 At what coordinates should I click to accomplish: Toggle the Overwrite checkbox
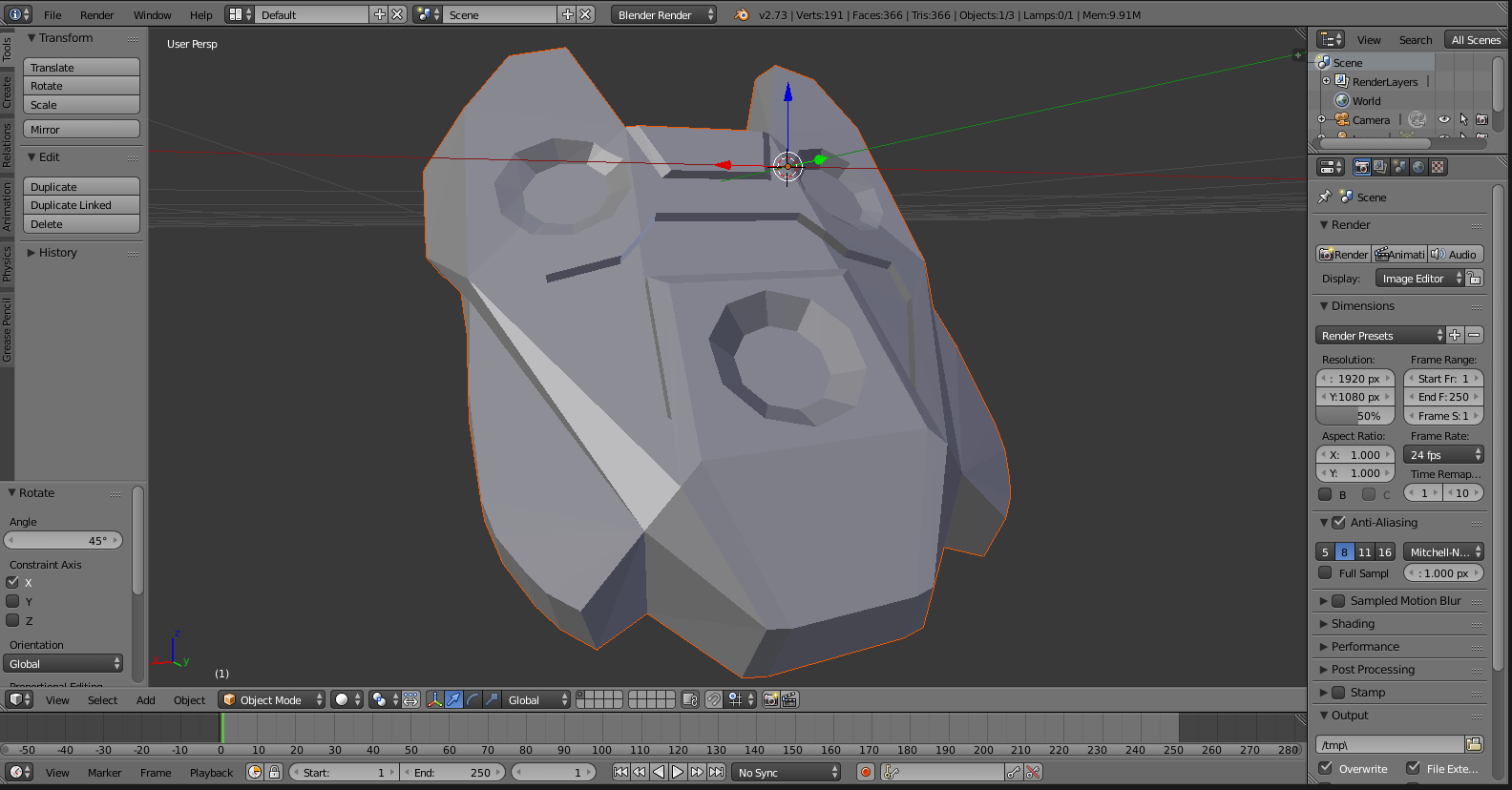tap(1325, 768)
